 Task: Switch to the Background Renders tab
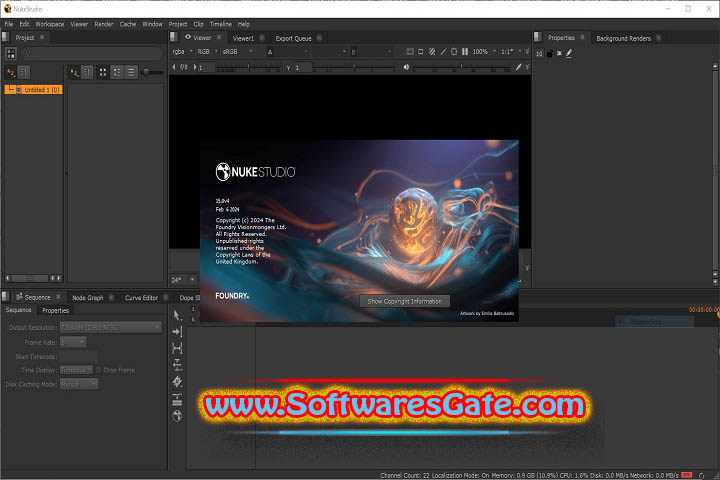pos(624,38)
